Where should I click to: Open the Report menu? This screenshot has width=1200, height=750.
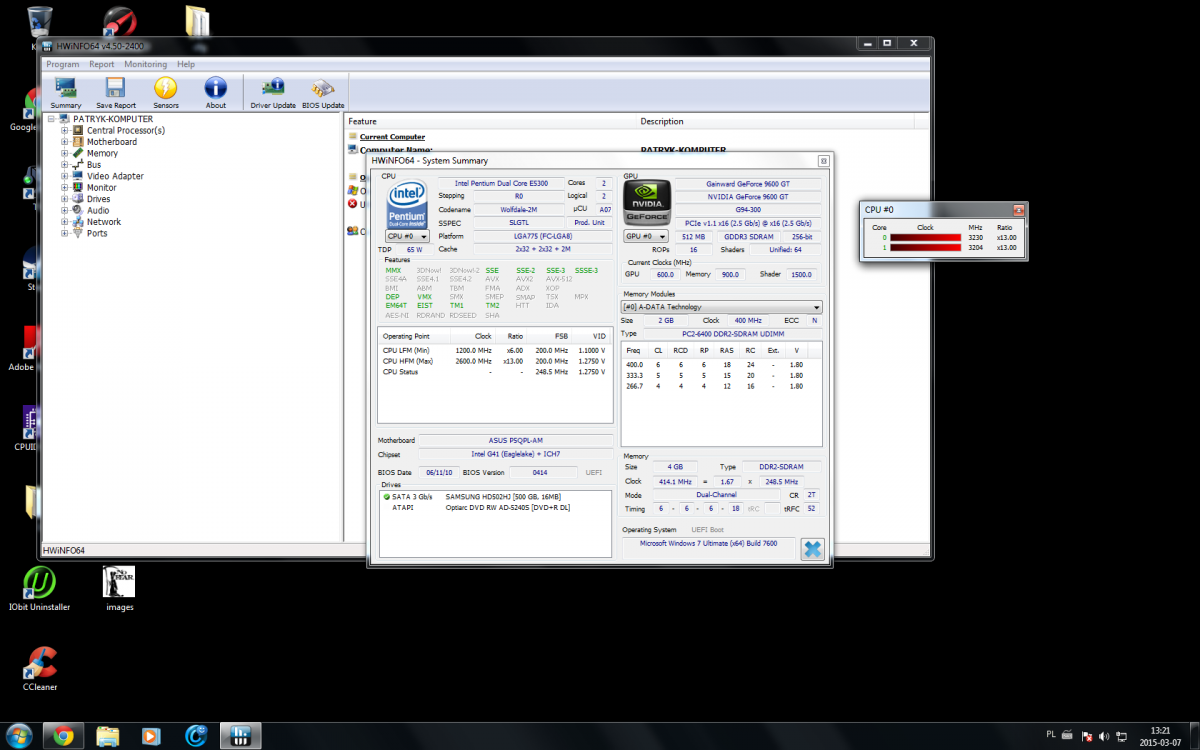tap(102, 64)
